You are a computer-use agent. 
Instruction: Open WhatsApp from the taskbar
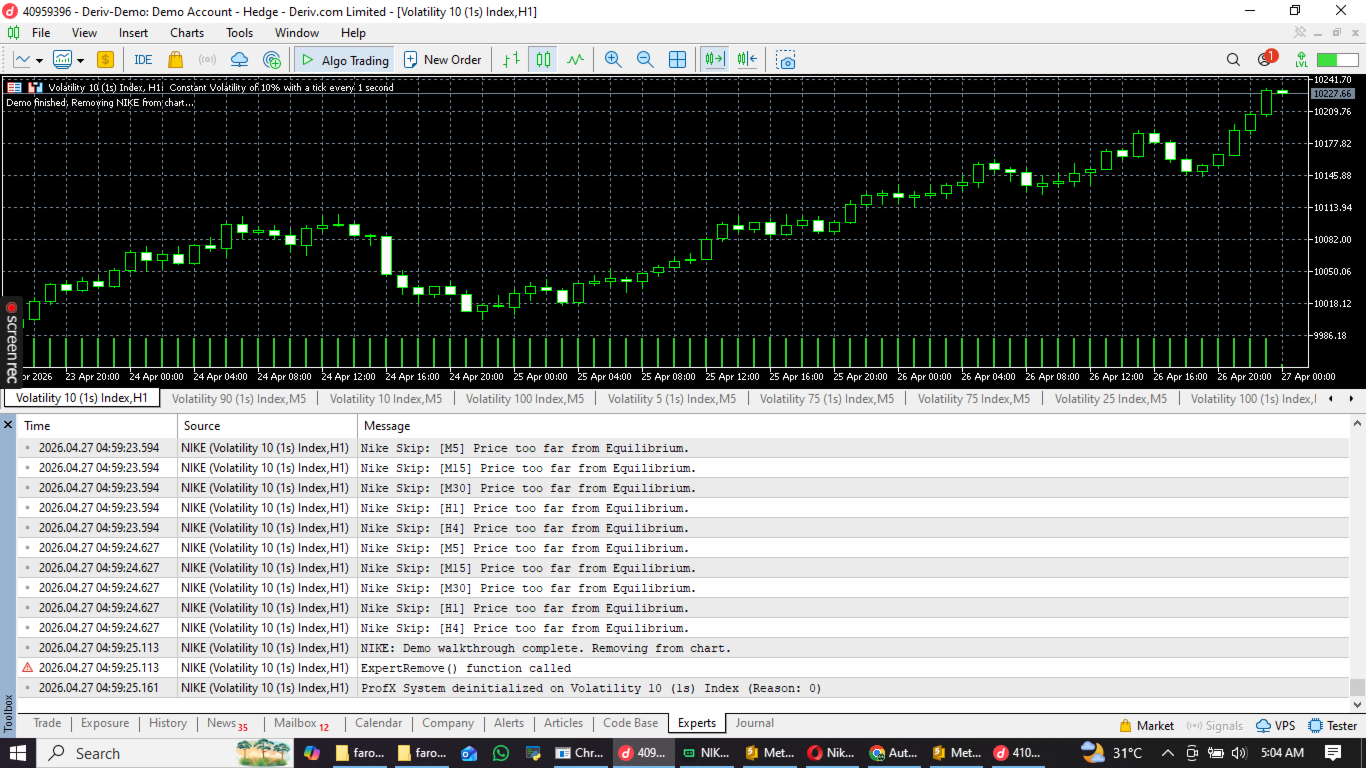click(x=501, y=753)
